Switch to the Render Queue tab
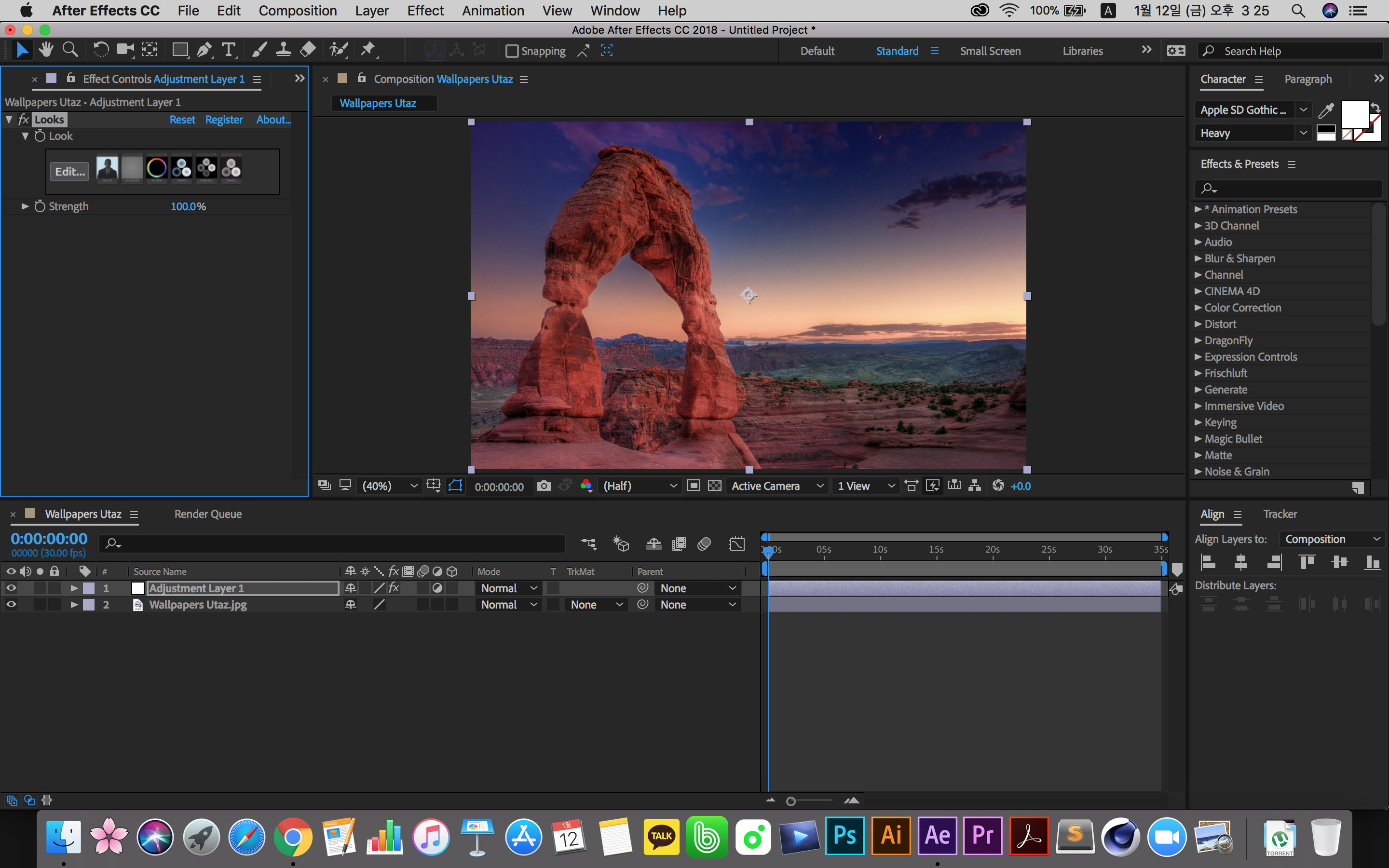 point(208,515)
